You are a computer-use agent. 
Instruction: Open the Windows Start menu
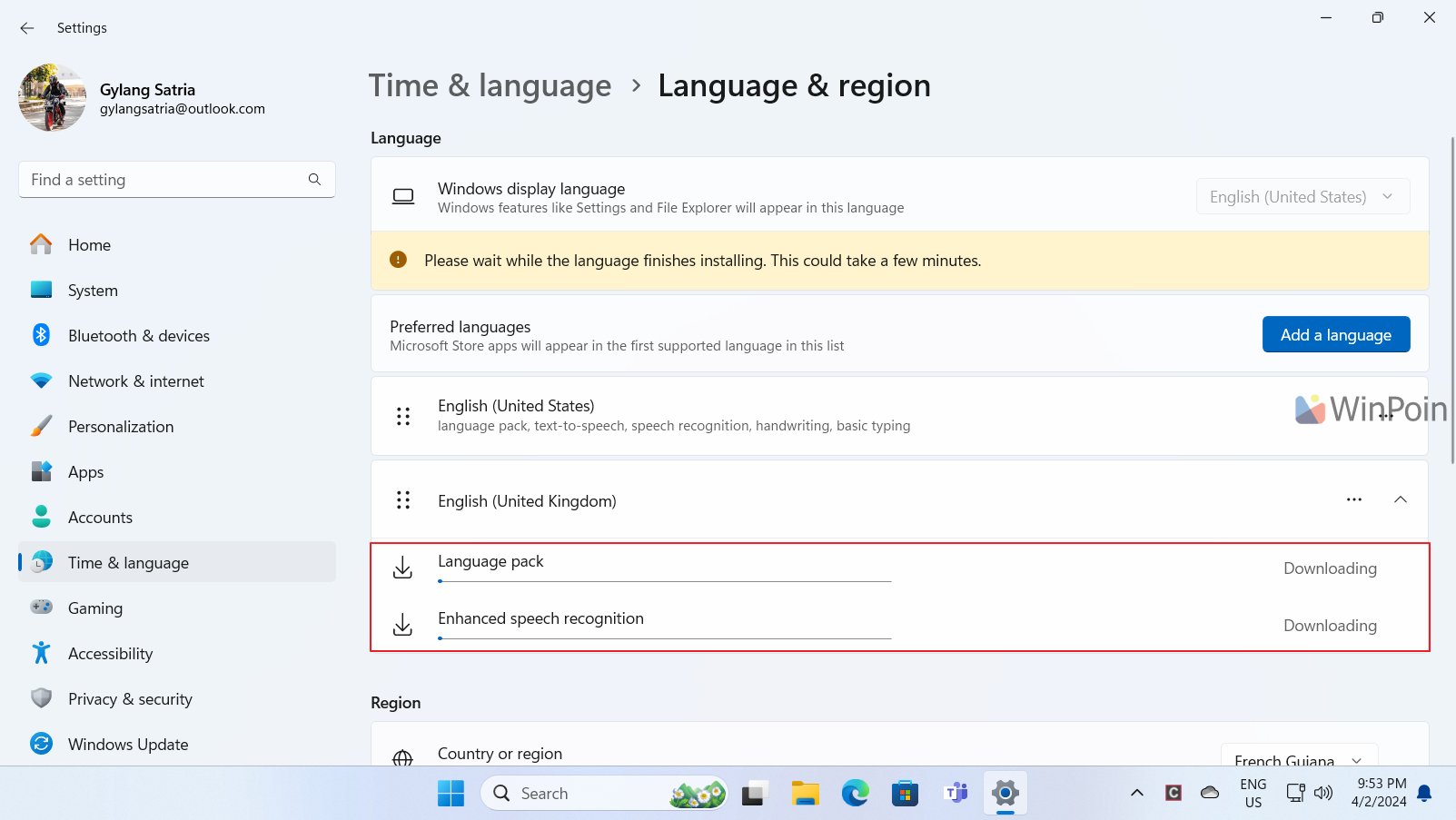451,794
